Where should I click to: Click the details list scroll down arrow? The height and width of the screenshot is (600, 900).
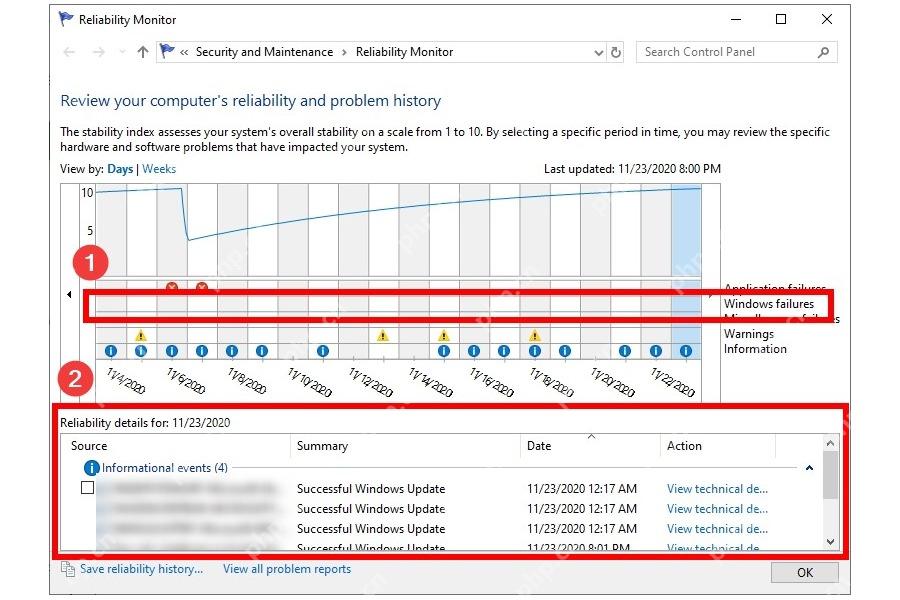click(830, 541)
